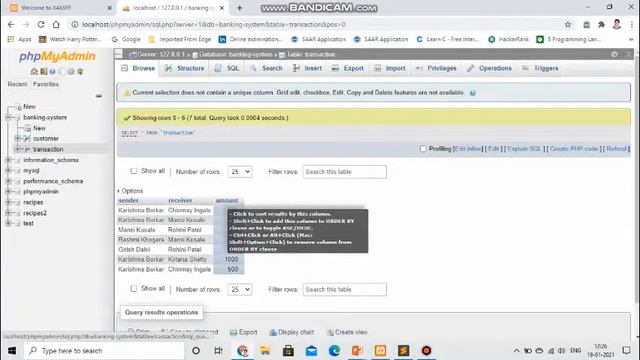
Task: Switch to the Structure tab
Action: pos(184,68)
